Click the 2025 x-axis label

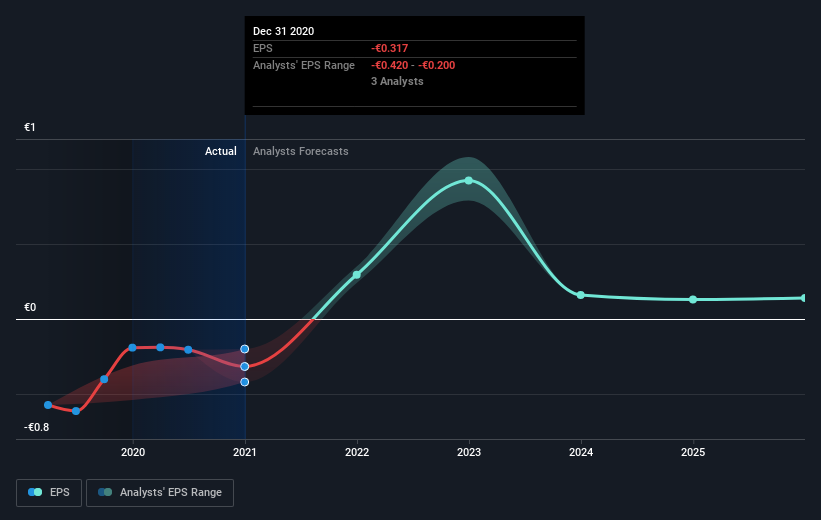coord(693,452)
